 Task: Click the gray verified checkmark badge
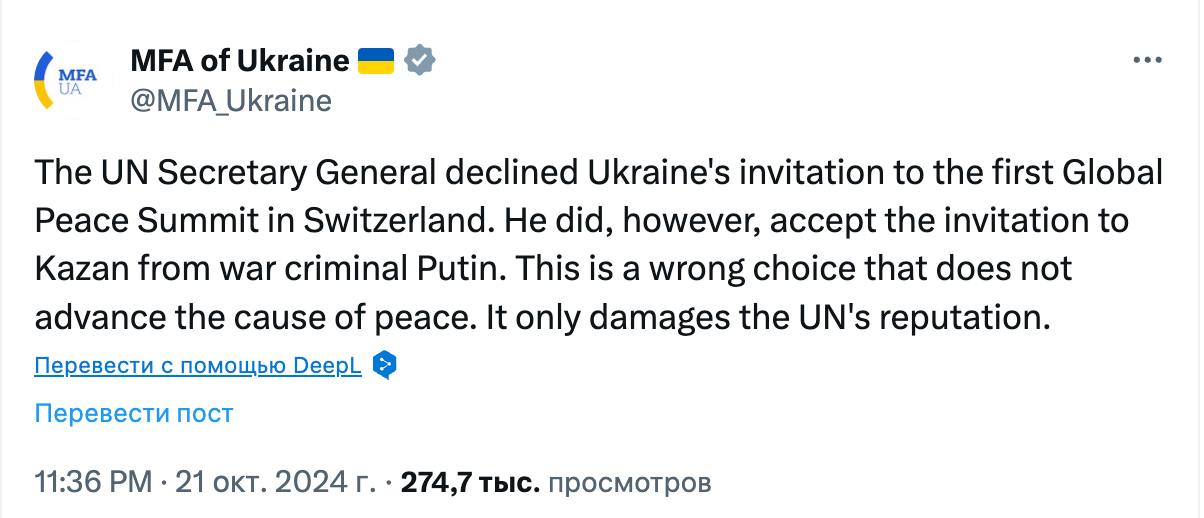click(x=419, y=61)
